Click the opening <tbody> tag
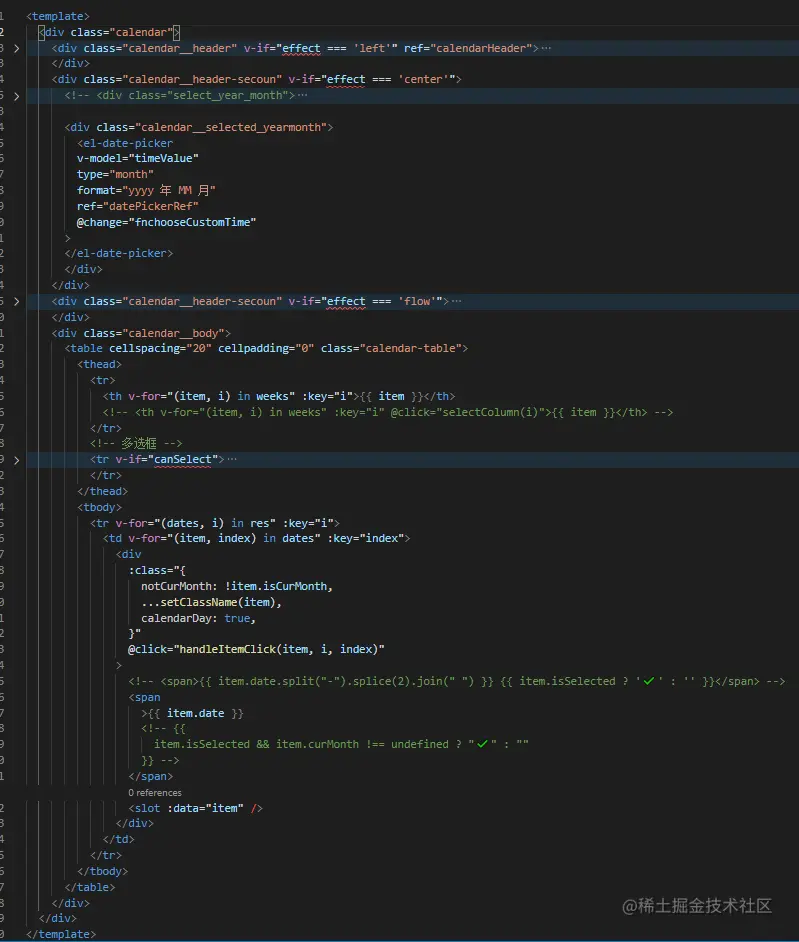Viewport: 799px width, 942px height. 99,507
